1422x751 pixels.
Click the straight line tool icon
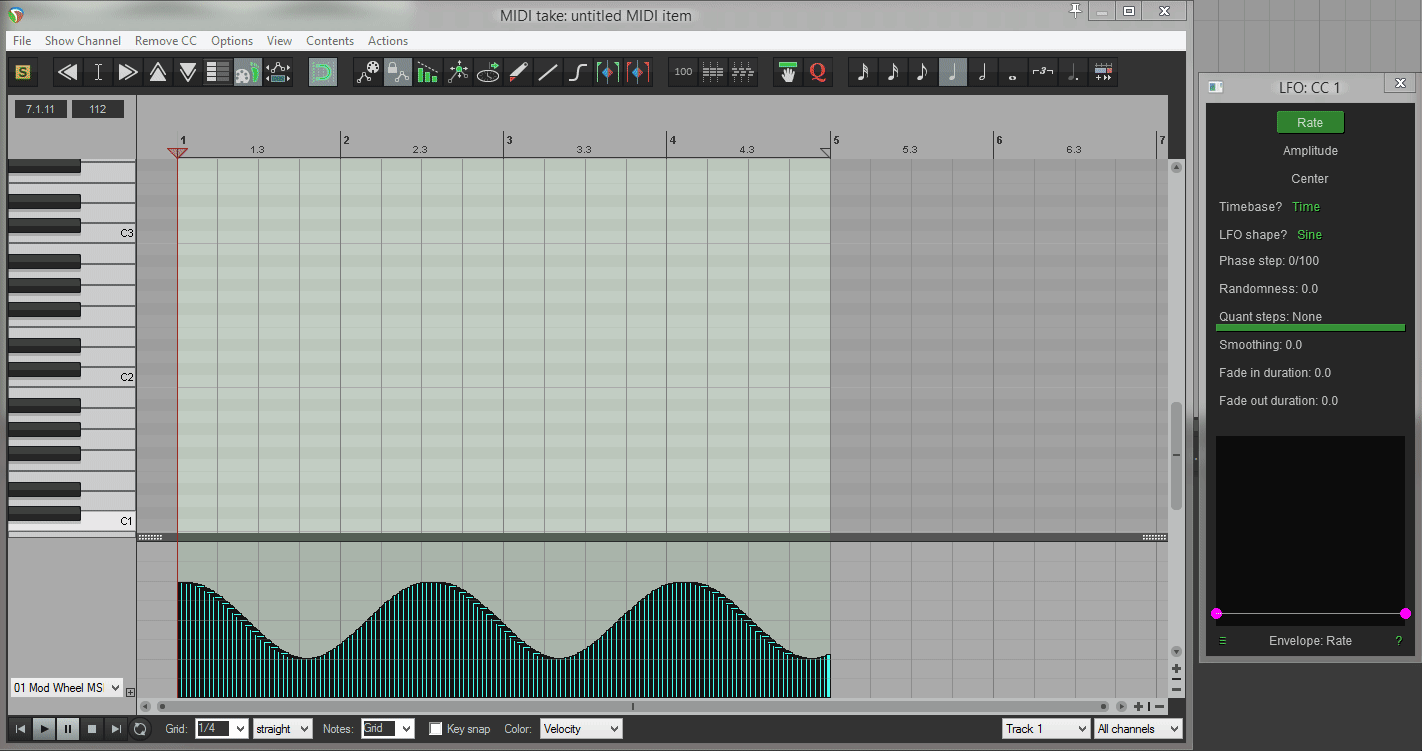click(547, 72)
